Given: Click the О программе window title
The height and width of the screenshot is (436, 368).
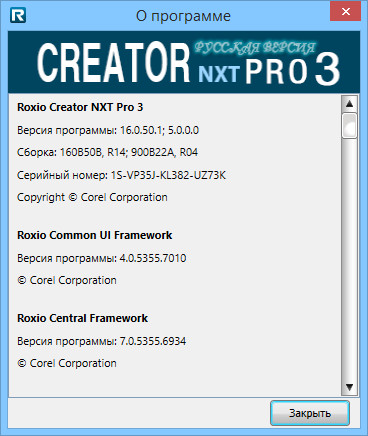Looking at the screenshot, I should click(183, 16).
